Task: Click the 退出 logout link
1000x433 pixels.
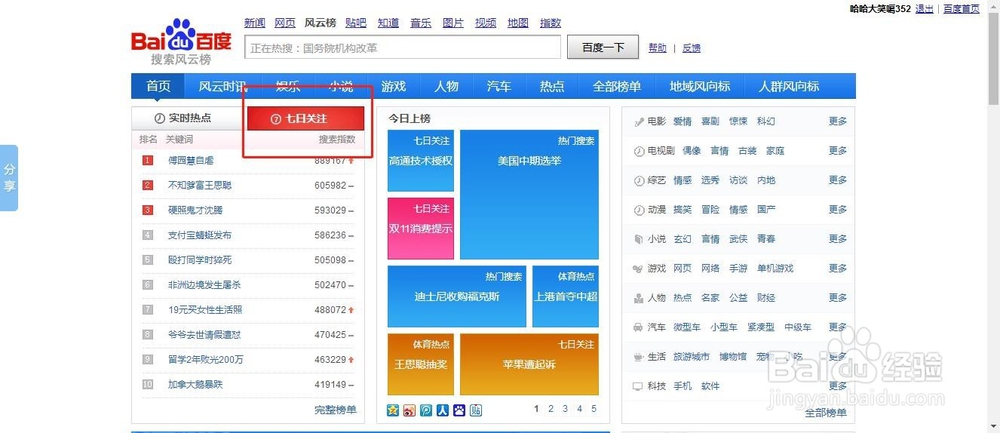Action: pos(924,8)
